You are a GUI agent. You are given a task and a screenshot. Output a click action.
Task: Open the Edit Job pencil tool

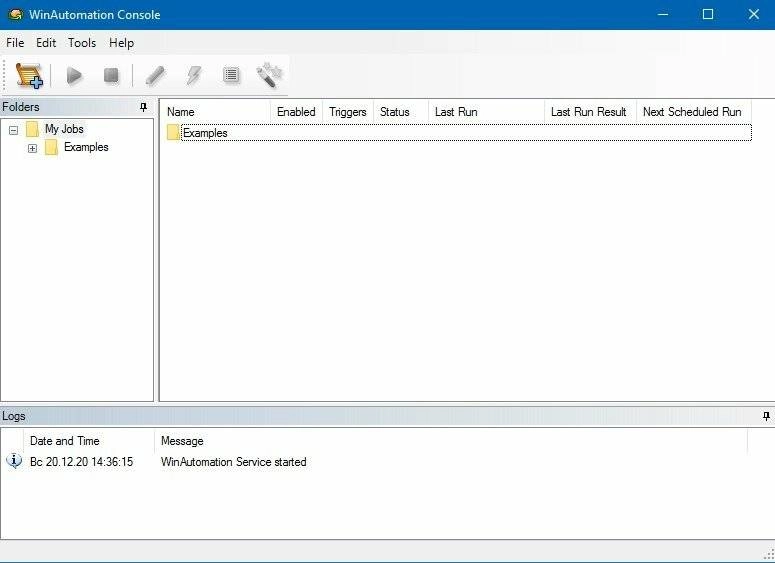click(155, 76)
